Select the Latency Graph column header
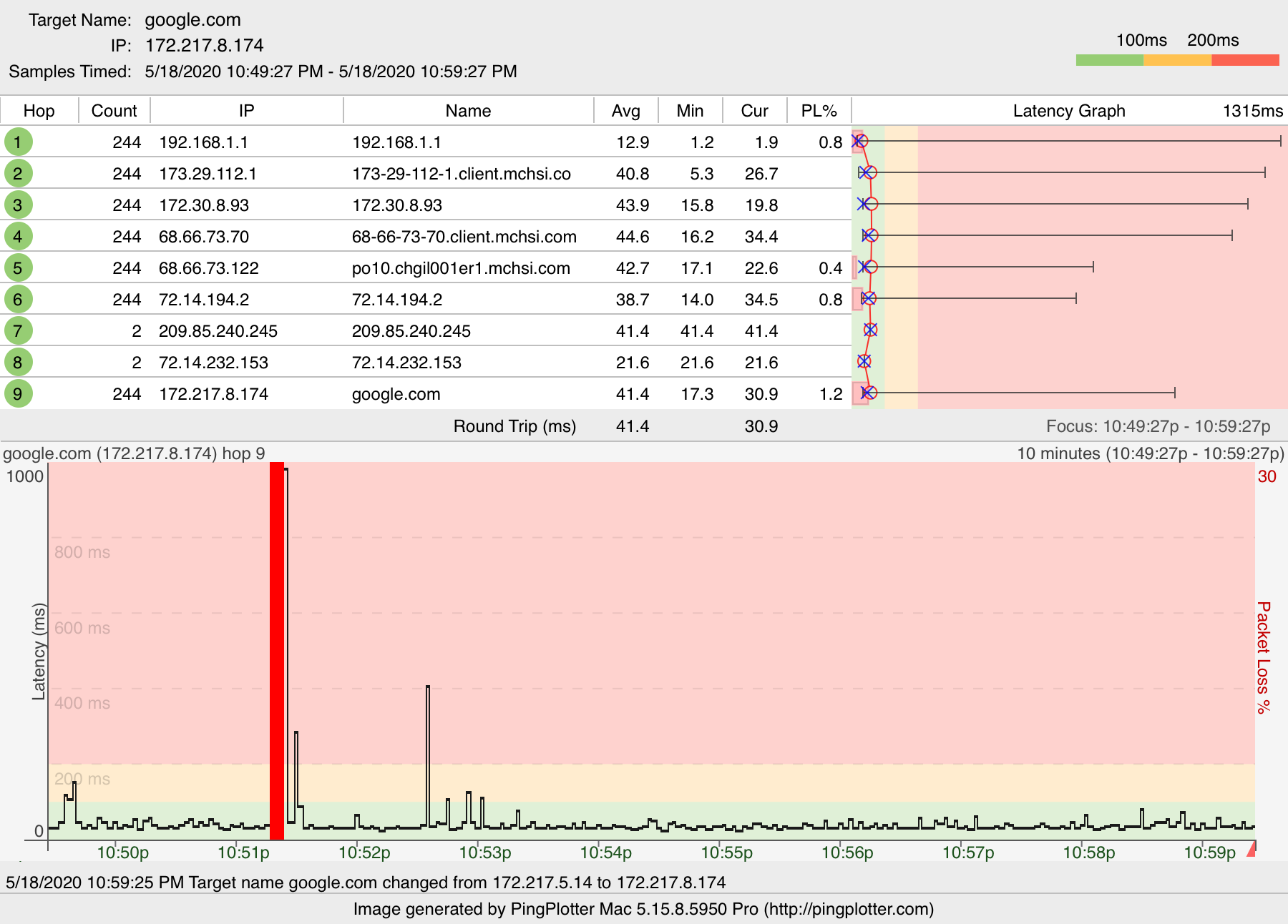 click(x=1068, y=111)
